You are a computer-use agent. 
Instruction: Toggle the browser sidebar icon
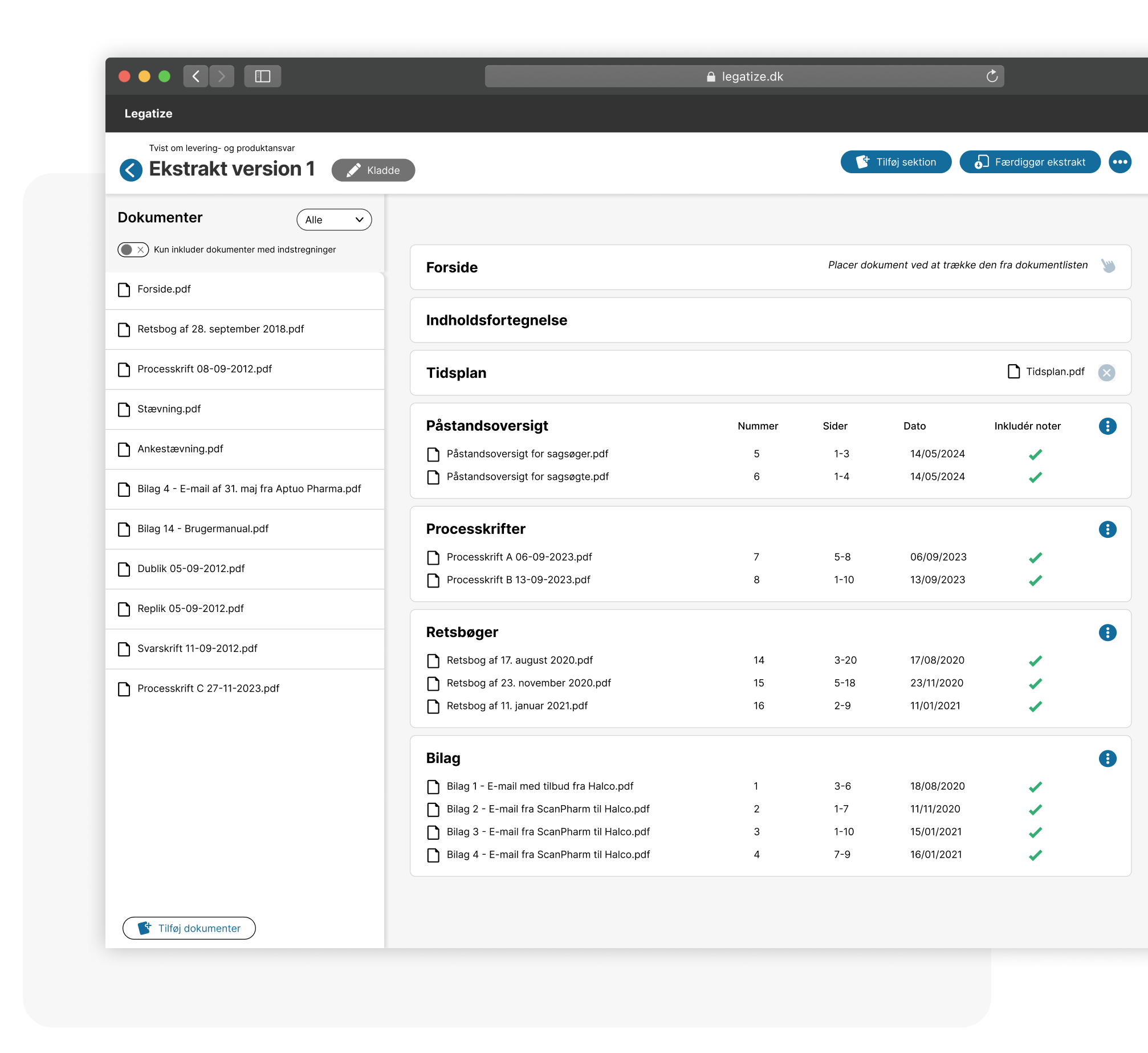(x=263, y=76)
